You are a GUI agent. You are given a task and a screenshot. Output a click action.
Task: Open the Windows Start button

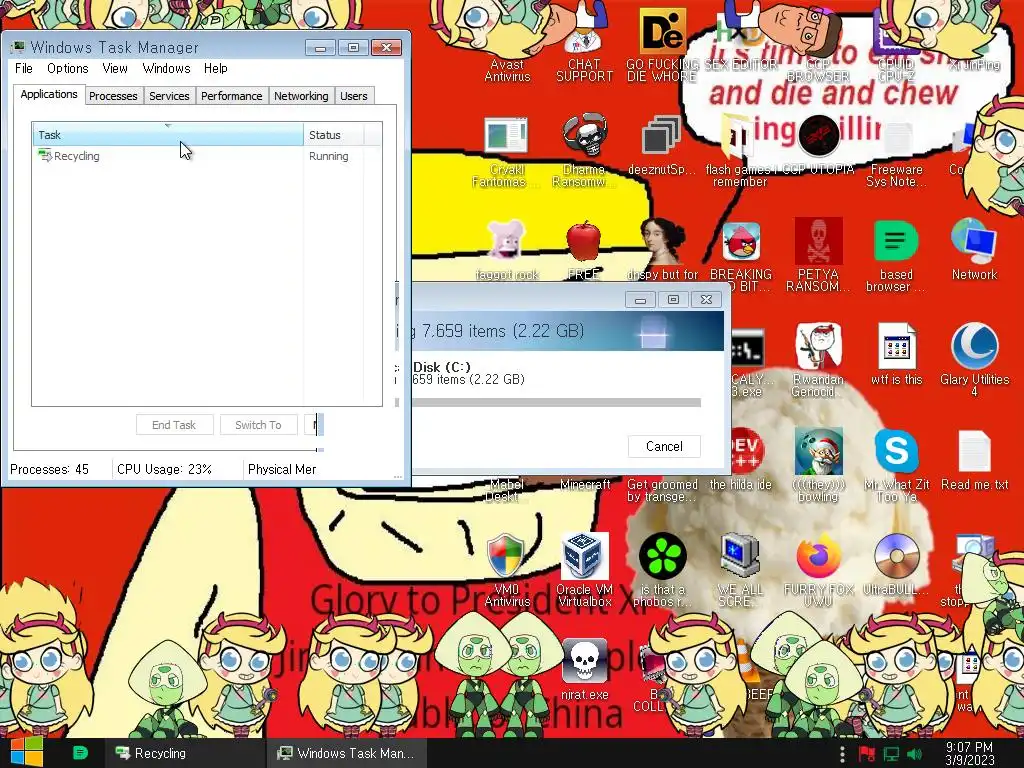tap(26, 752)
